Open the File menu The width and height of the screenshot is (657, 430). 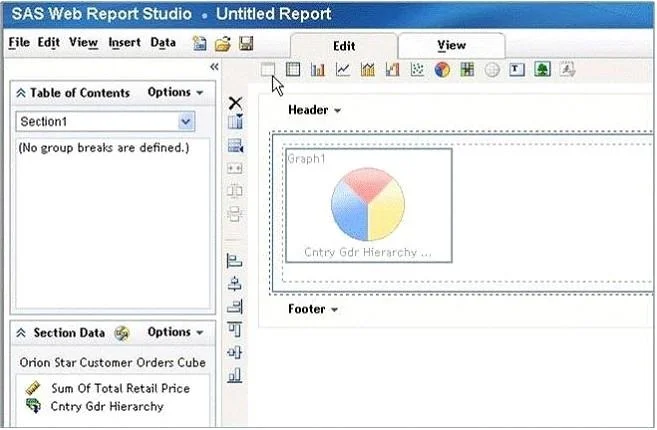[19, 43]
